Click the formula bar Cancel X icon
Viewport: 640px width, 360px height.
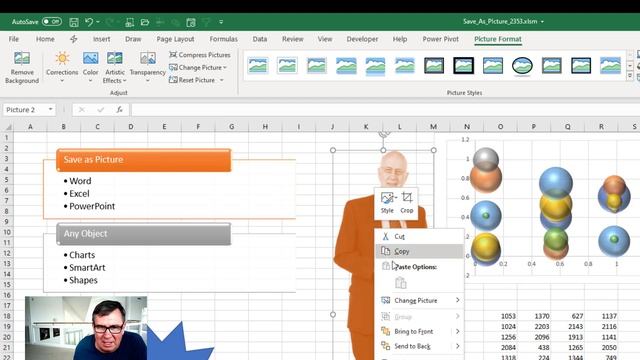82,109
